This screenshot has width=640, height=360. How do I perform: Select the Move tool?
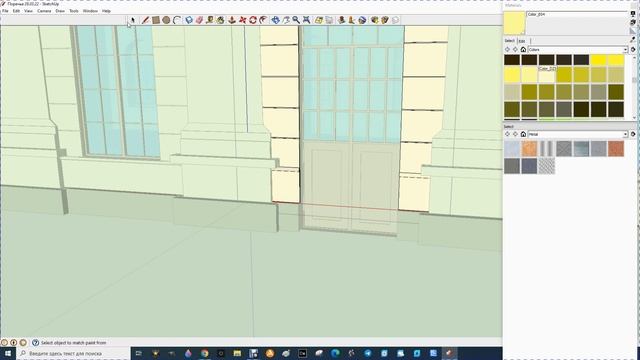point(242,20)
